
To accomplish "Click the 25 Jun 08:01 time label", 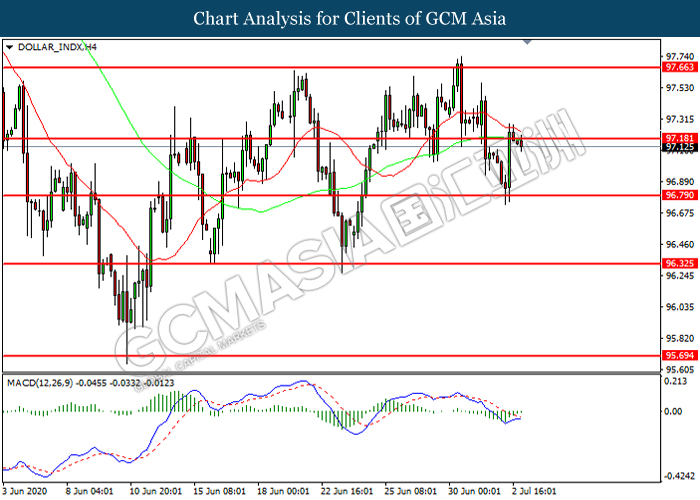I will (x=411, y=492).
